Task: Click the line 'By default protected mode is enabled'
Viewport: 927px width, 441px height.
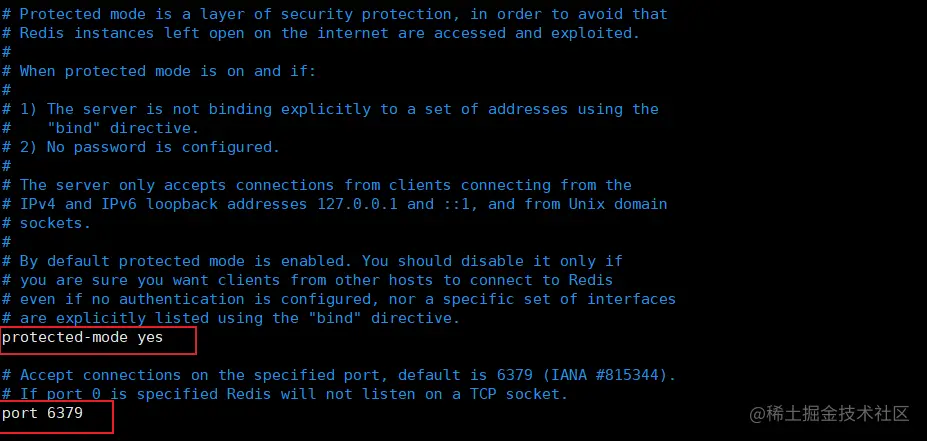Action: click(313, 261)
